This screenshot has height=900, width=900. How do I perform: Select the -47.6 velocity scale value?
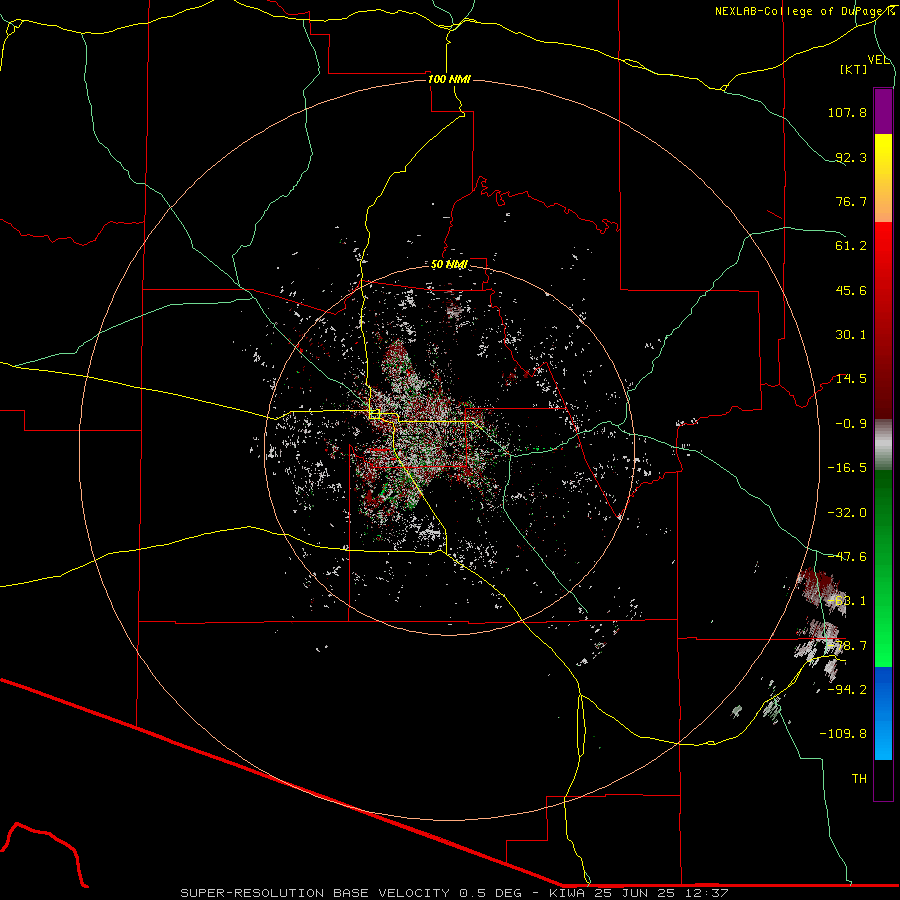pyautogui.click(x=847, y=557)
